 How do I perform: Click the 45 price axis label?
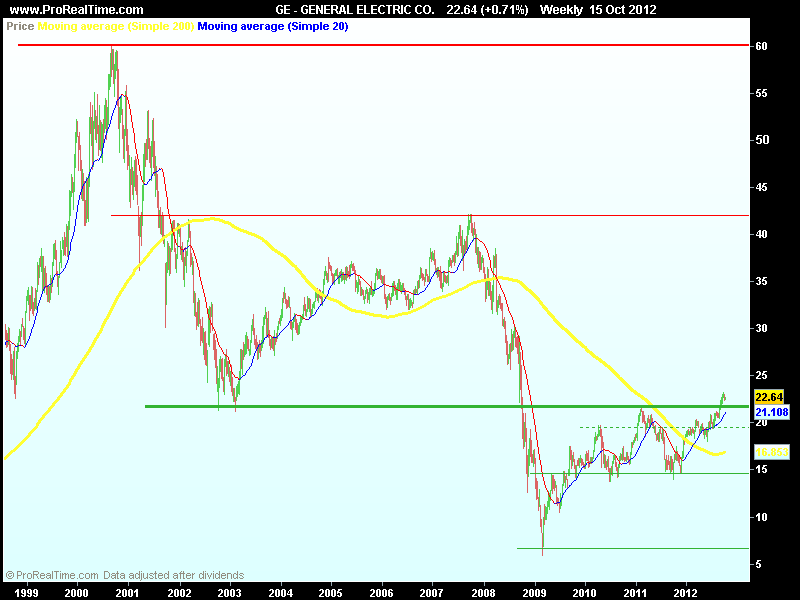click(x=761, y=187)
